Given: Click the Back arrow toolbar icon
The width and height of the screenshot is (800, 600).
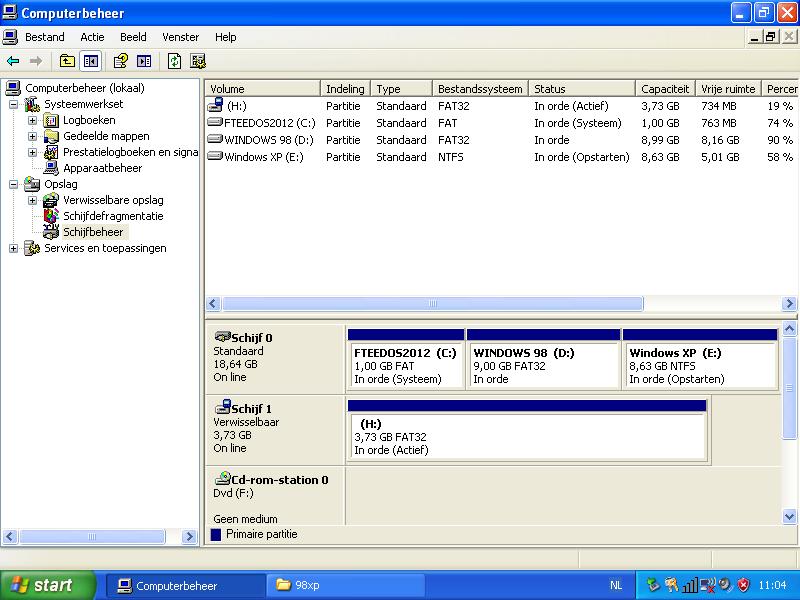Looking at the screenshot, I should coord(13,62).
